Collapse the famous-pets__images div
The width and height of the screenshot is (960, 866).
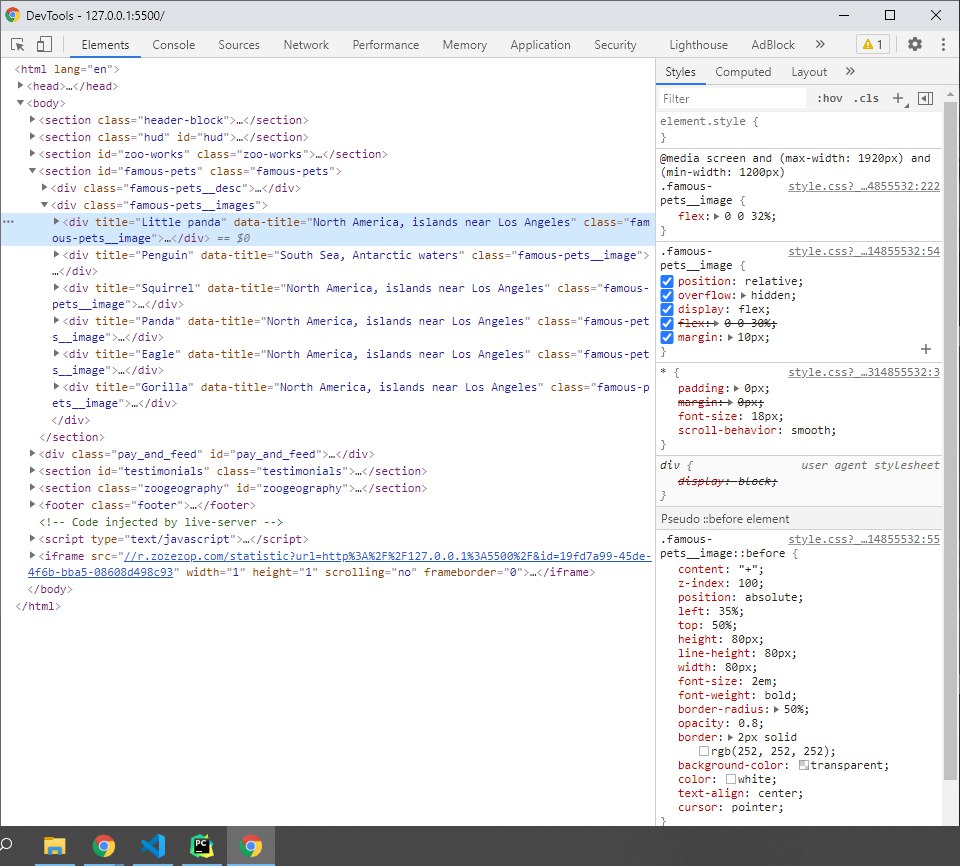(45, 205)
